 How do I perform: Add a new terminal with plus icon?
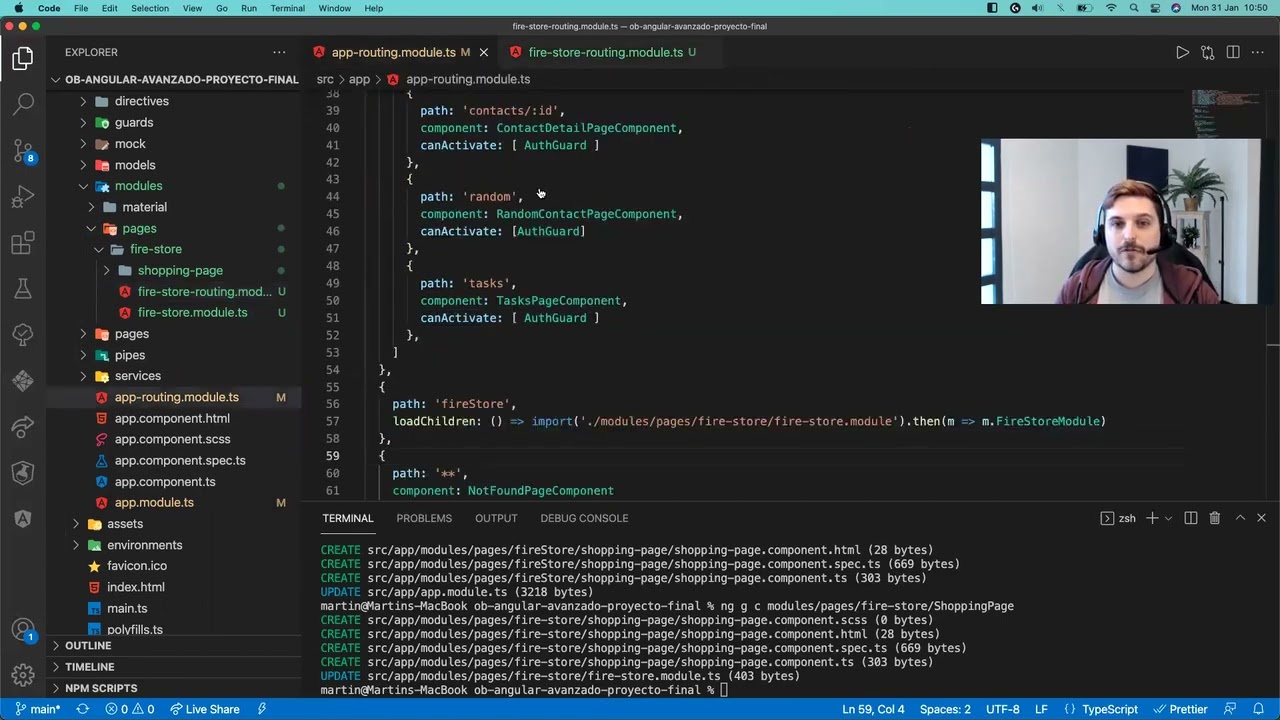[x=1152, y=518]
